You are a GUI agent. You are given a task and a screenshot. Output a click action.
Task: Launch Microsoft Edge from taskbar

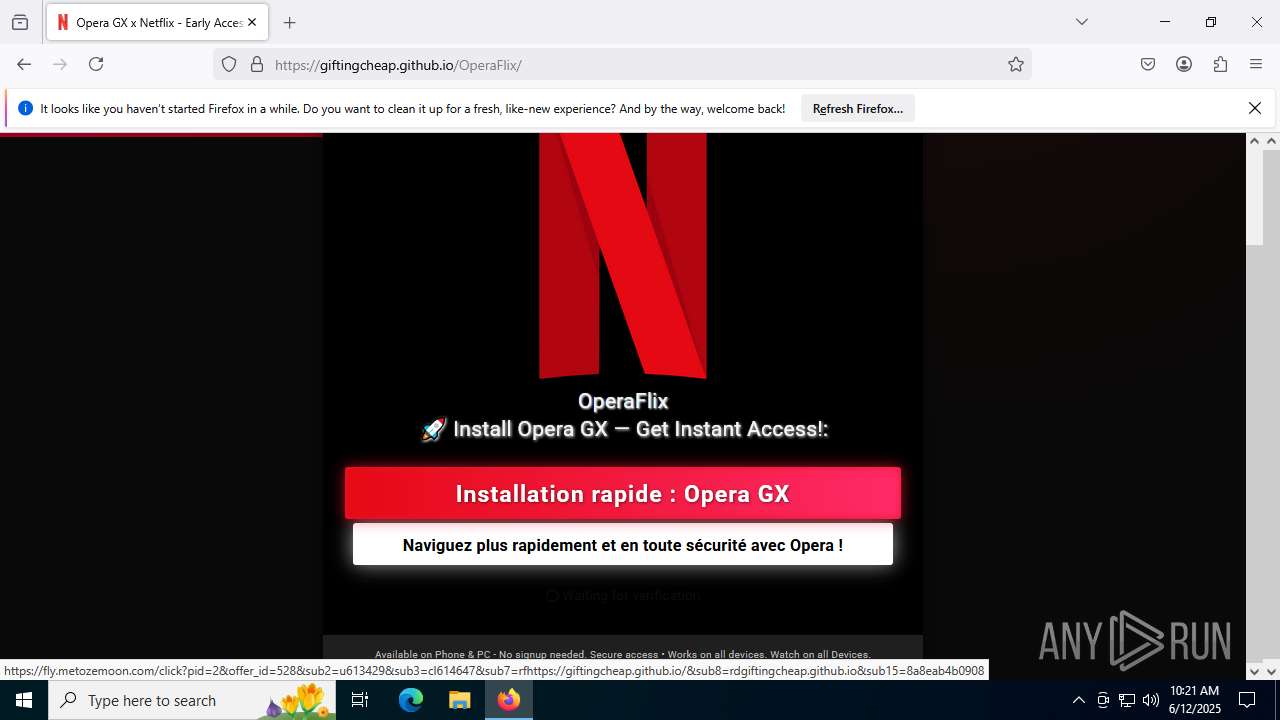[x=411, y=700]
